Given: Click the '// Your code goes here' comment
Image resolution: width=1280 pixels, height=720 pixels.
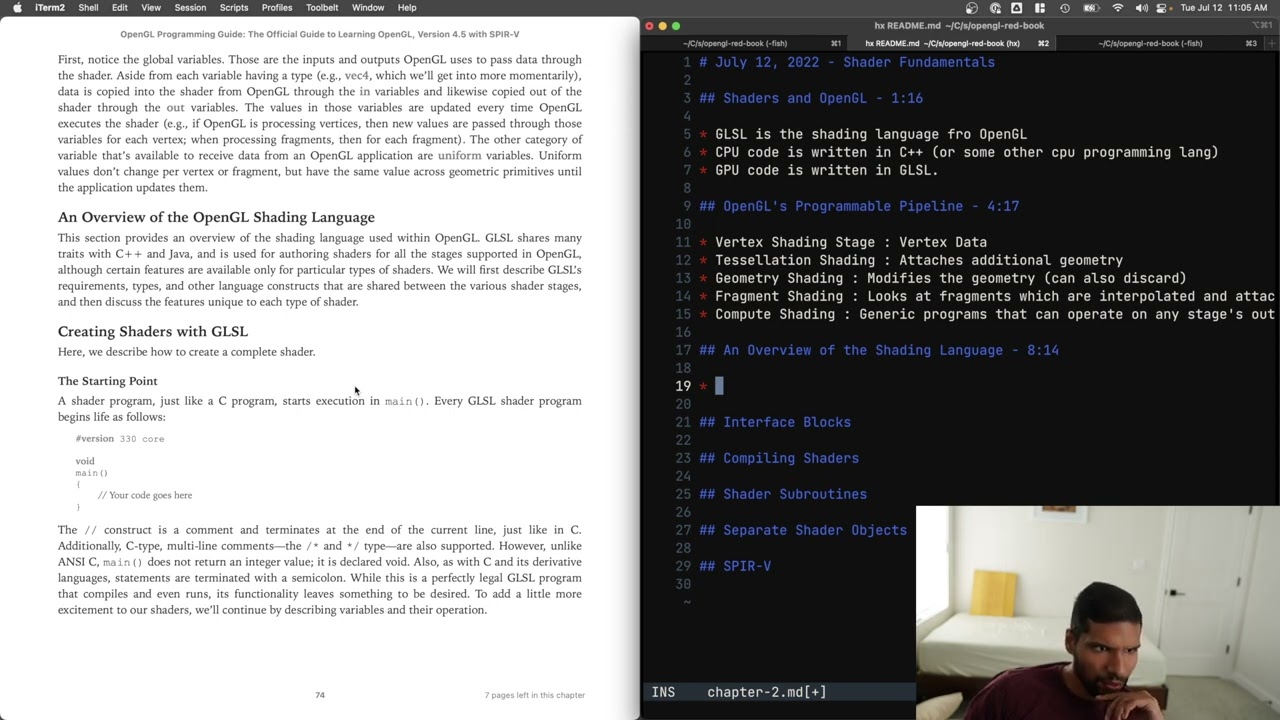Looking at the screenshot, I should tap(145, 495).
